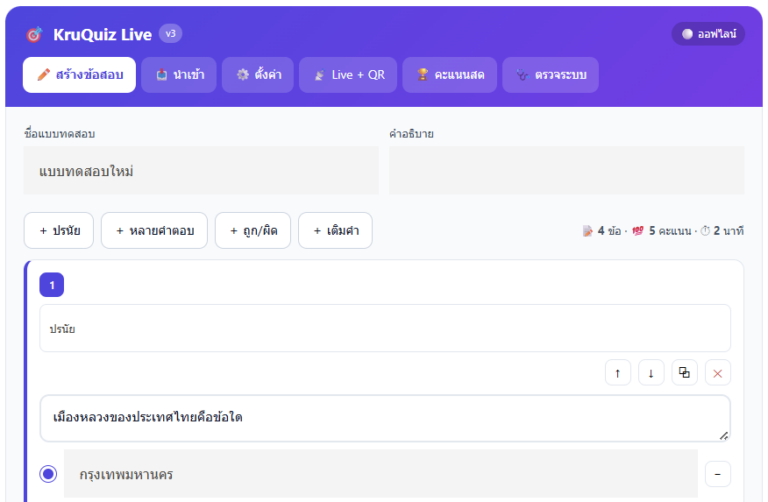This screenshot has height=502, width=768.
Task: Open the ปรนัย question type selector
Action: 385,328
